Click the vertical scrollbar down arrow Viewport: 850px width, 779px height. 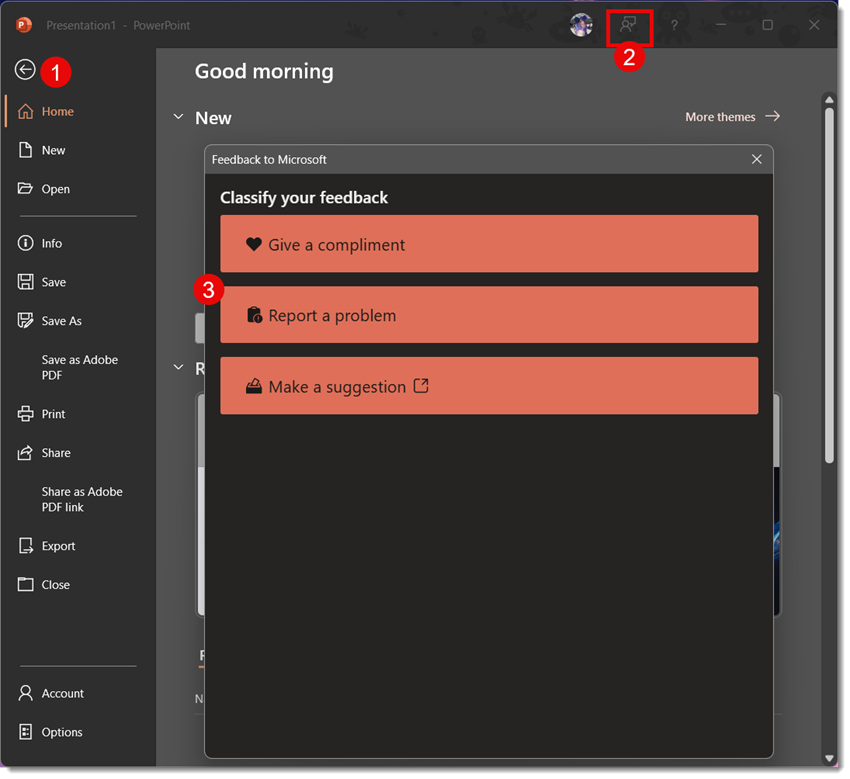point(829,759)
